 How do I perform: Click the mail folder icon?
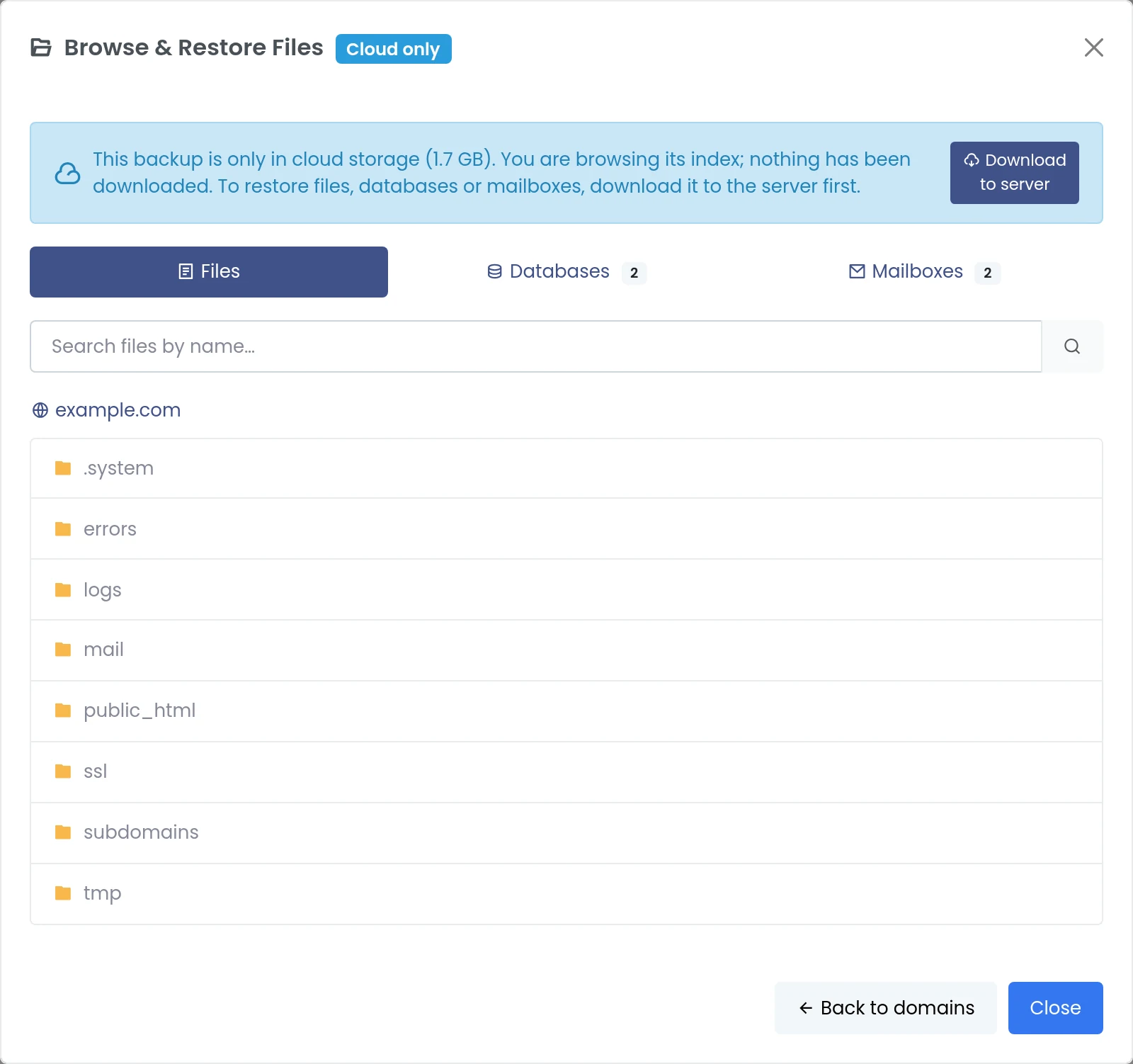click(x=63, y=650)
